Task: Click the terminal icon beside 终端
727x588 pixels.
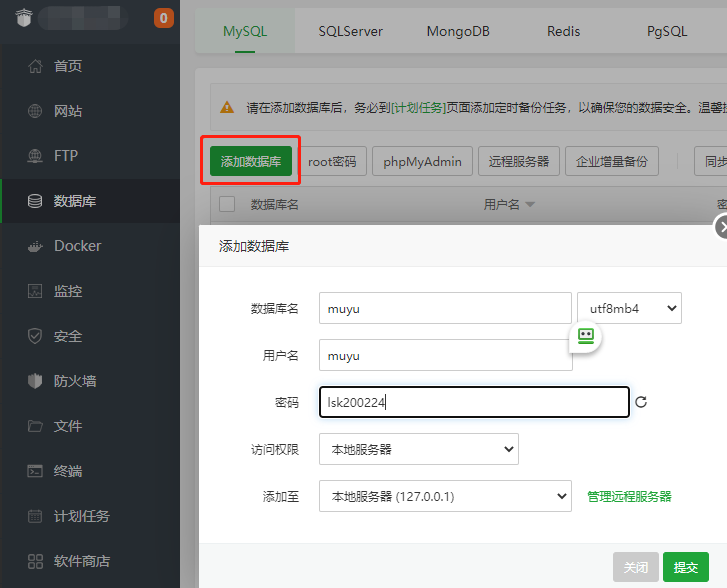Action: (35, 471)
